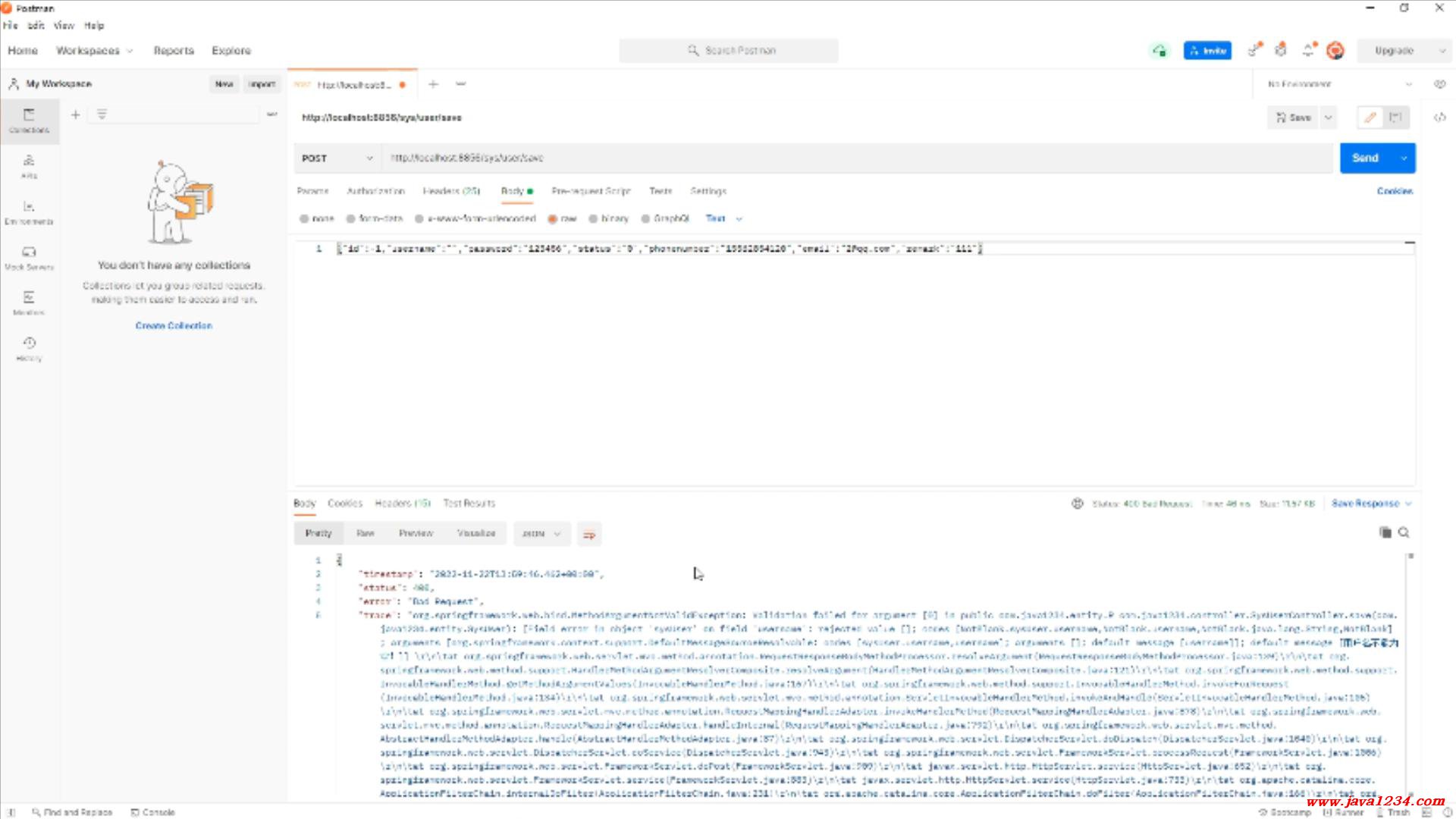The height and width of the screenshot is (819, 1456).
Task: Expand the Save button dropdown arrow
Action: pos(1328,118)
